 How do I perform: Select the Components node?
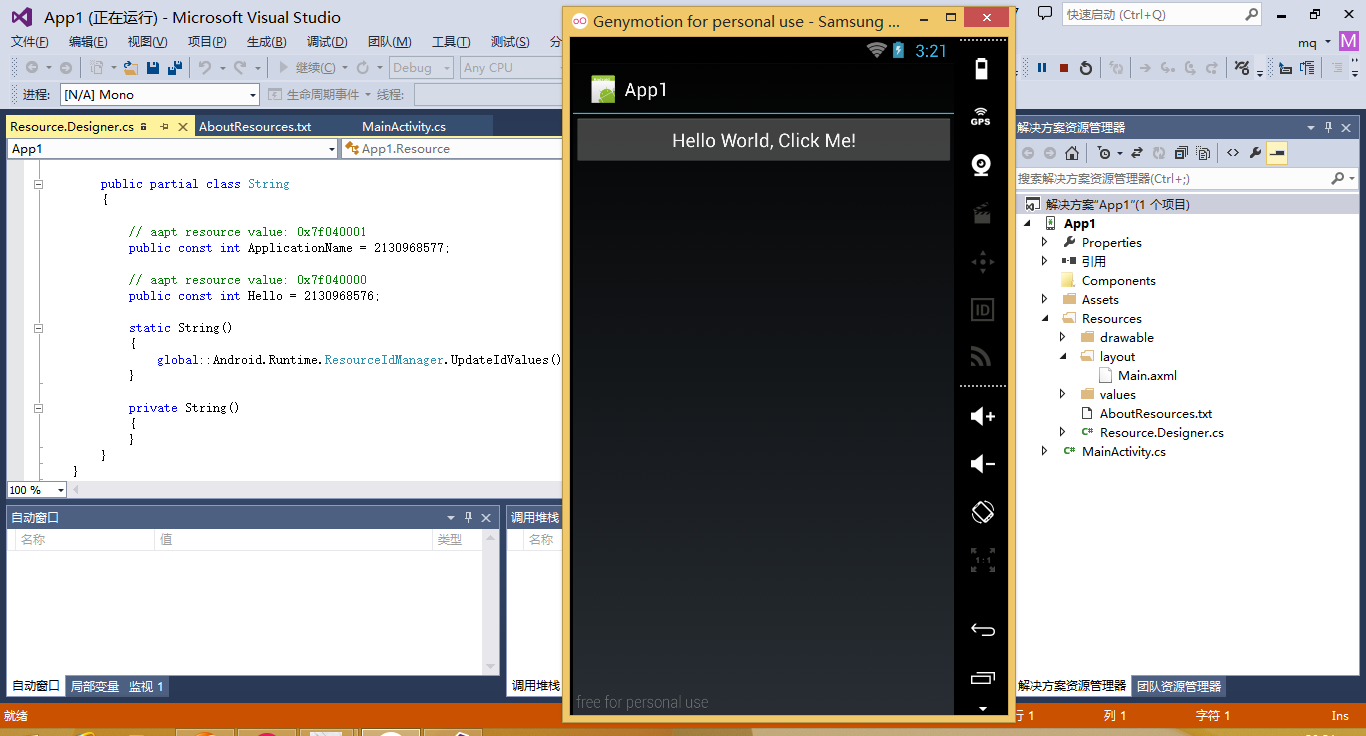pyautogui.click(x=1118, y=280)
